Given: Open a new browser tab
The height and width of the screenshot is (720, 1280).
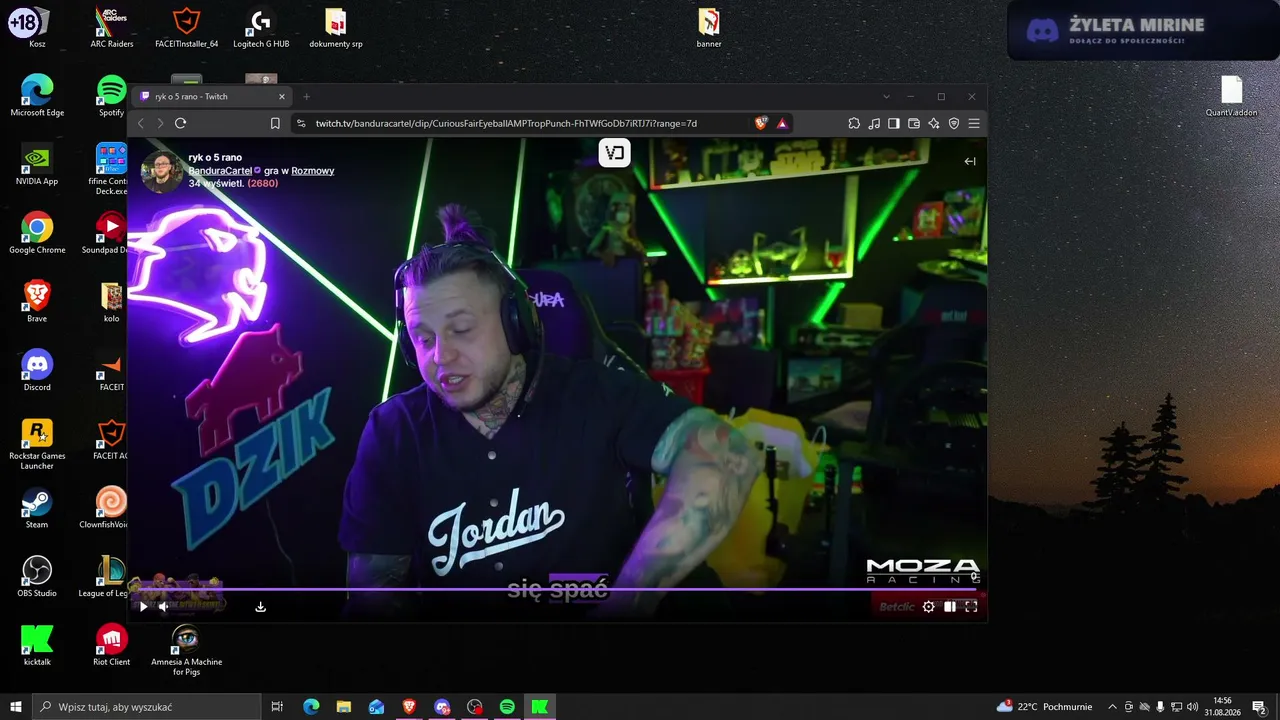Looking at the screenshot, I should pyautogui.click(x=306, y=96).
